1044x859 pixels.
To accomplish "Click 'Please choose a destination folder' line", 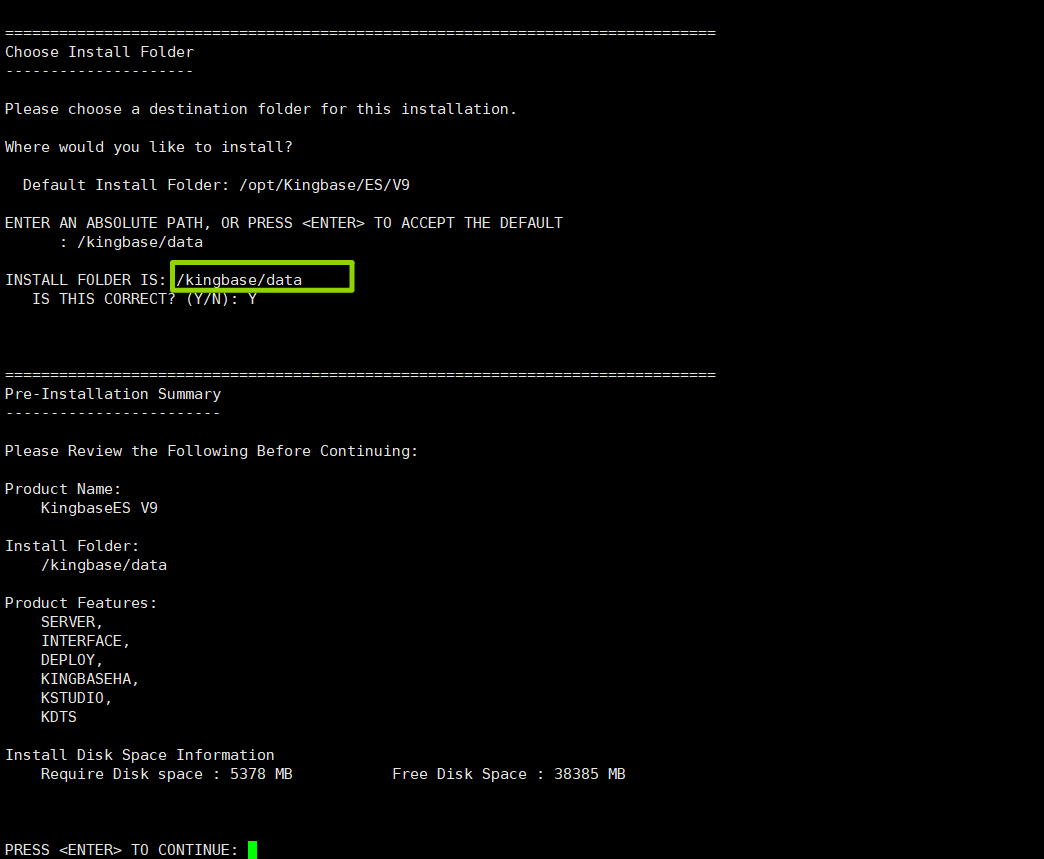I will [260, 109].
